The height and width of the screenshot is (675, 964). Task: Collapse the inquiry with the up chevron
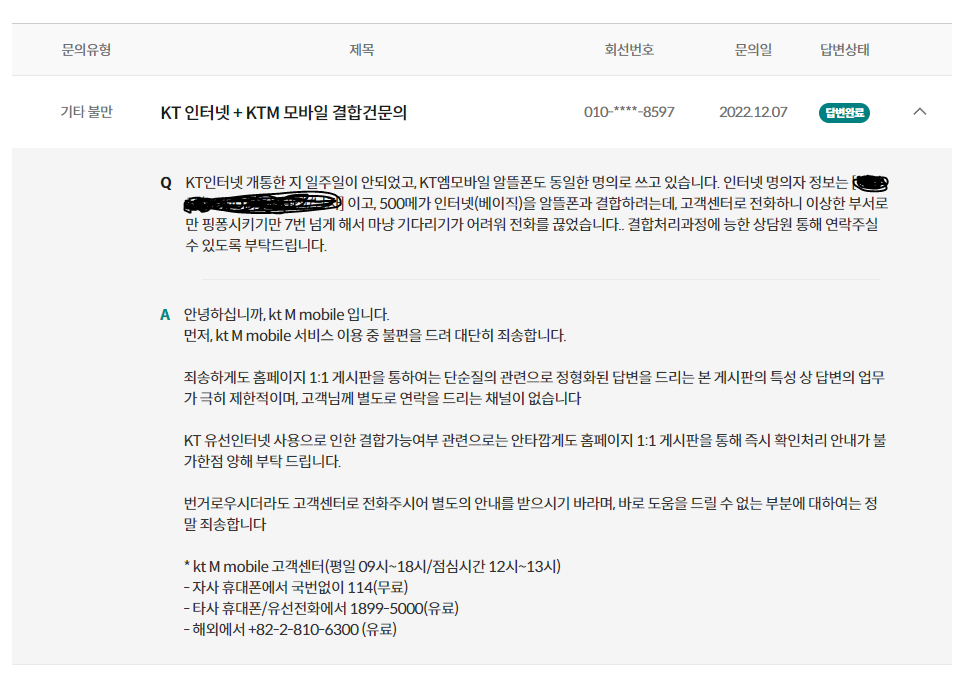[920, 112]
